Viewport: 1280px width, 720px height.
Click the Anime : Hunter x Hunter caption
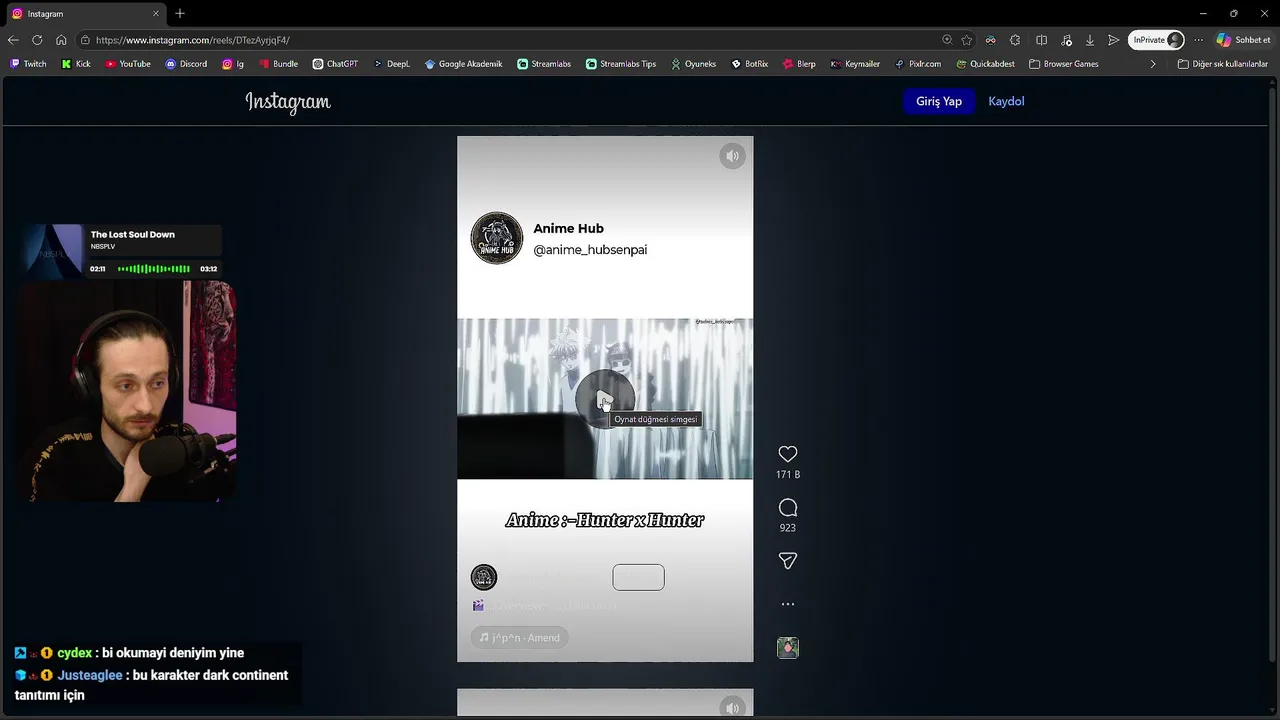click(605, 520)
